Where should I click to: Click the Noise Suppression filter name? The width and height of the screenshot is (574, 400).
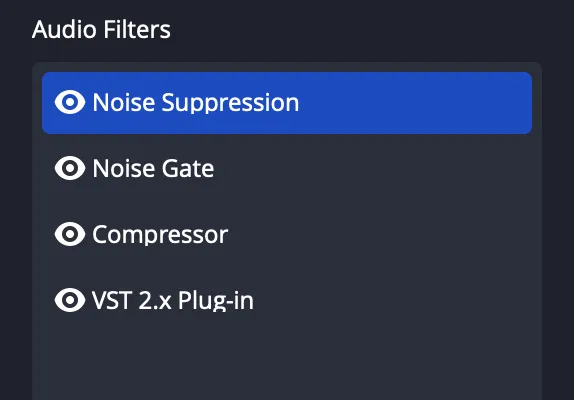(195, 103)
